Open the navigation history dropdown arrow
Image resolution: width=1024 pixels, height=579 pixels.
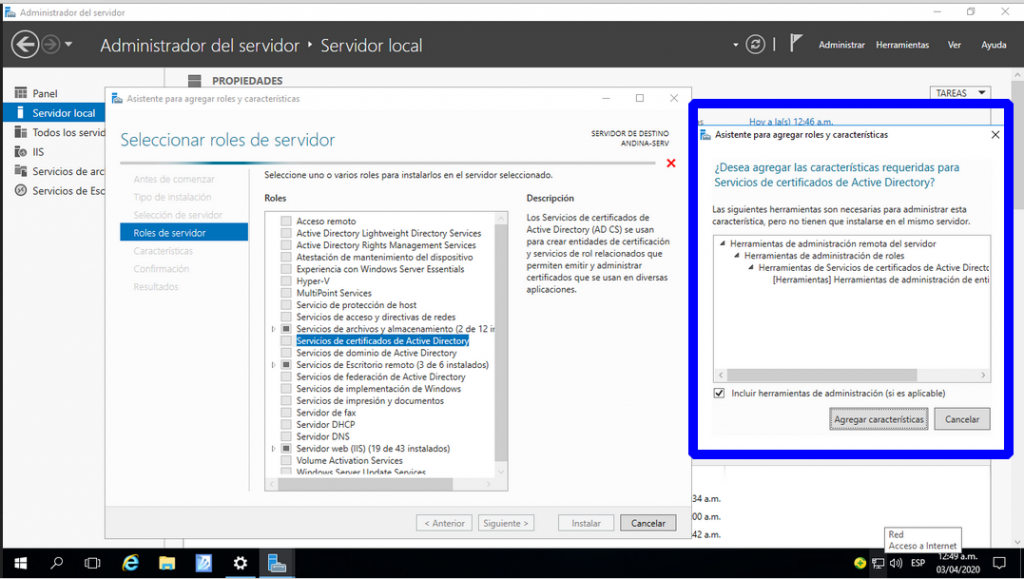coord(69,45)
